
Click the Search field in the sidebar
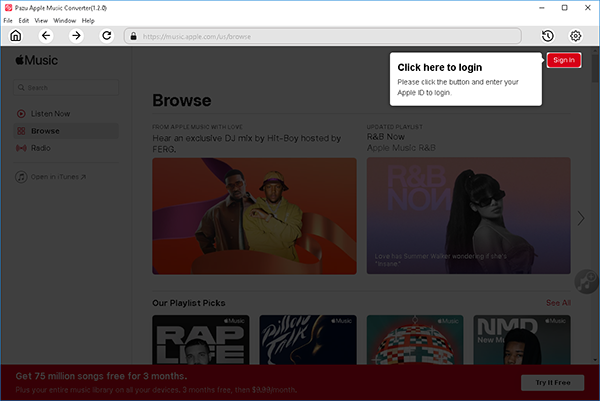click(x=66, y=88)
